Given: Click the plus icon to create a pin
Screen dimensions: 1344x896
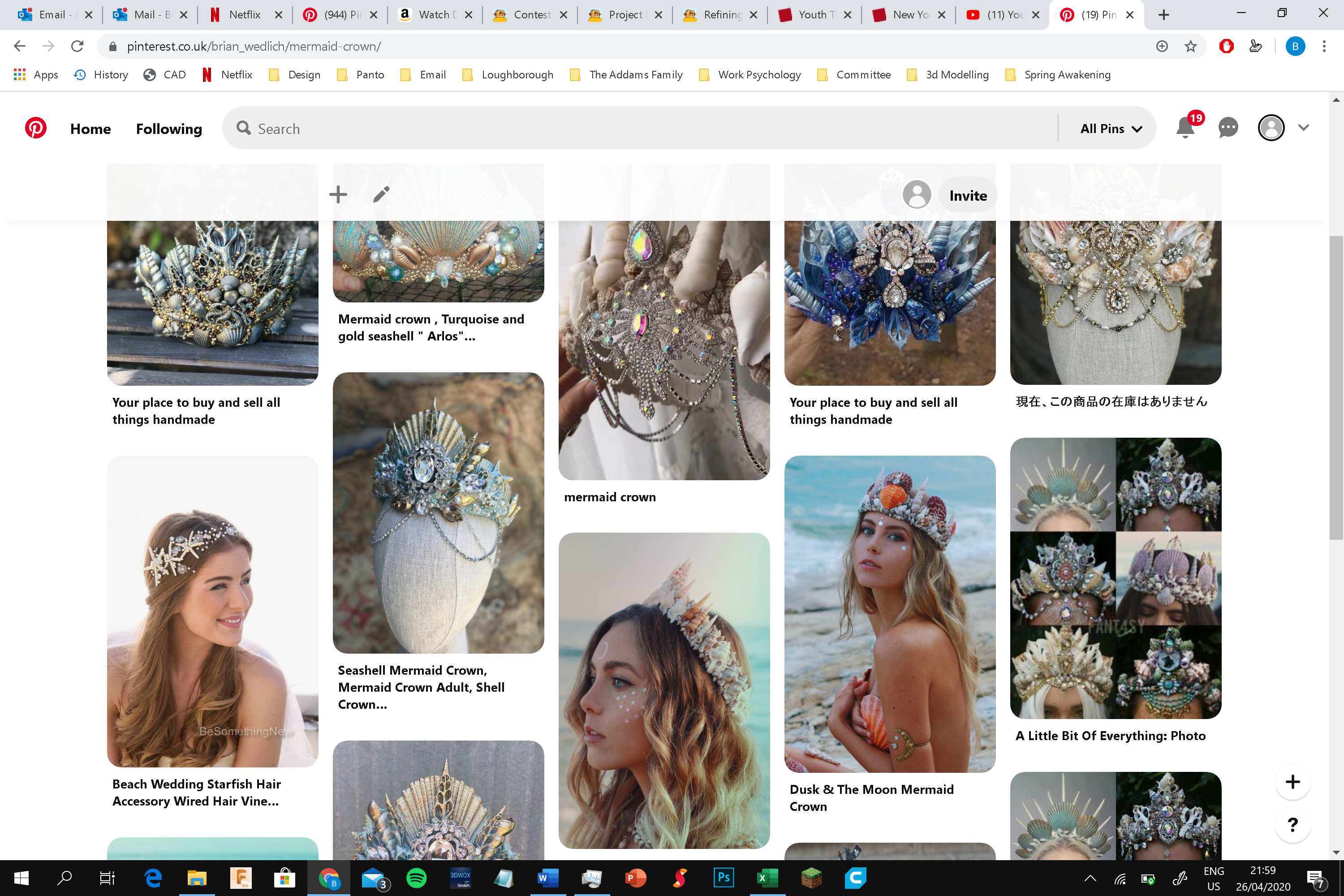Looking at the screenshot, I should (338, 194).
